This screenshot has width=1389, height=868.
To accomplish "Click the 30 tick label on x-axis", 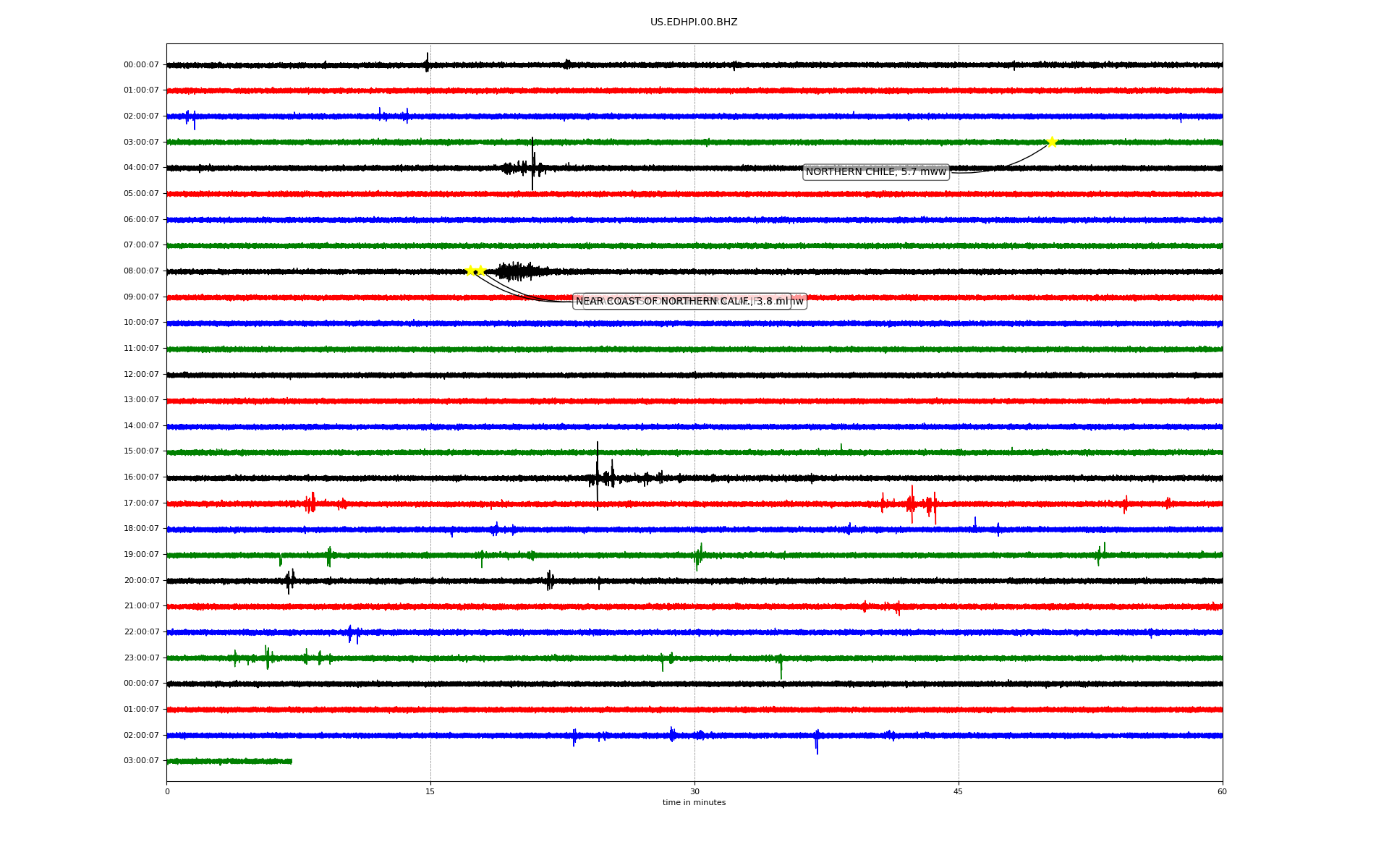I will 694,791.
